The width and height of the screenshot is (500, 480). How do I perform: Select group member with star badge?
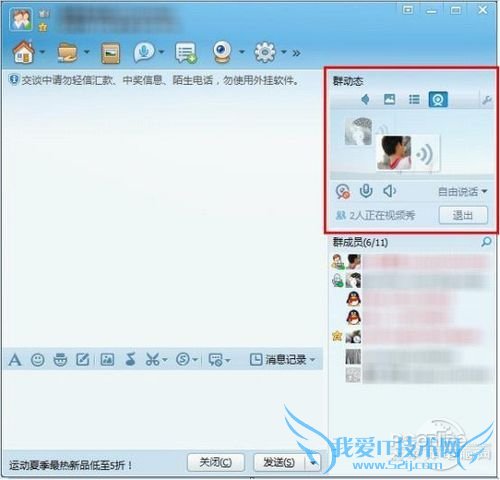(412, 337)
